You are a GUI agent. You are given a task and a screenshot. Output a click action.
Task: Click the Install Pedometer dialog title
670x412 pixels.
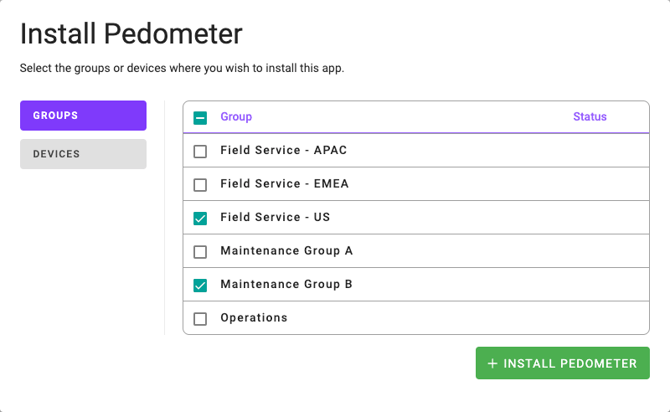pos(131,33)
